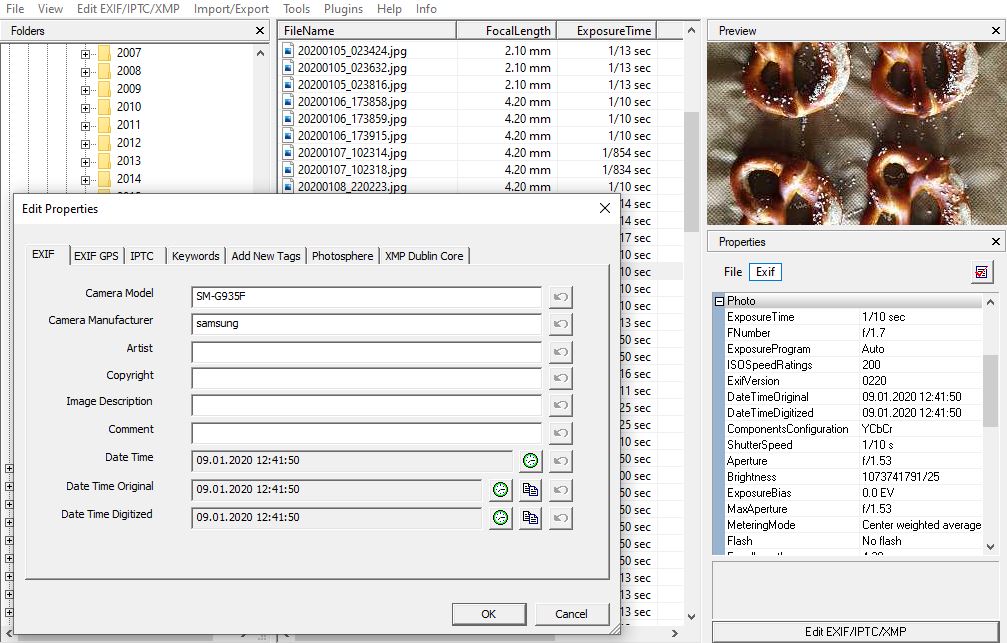This screenshot has height=643, width=1007.
Task: Cancel the Edit Properties dialog
Action: click(571, 614)
